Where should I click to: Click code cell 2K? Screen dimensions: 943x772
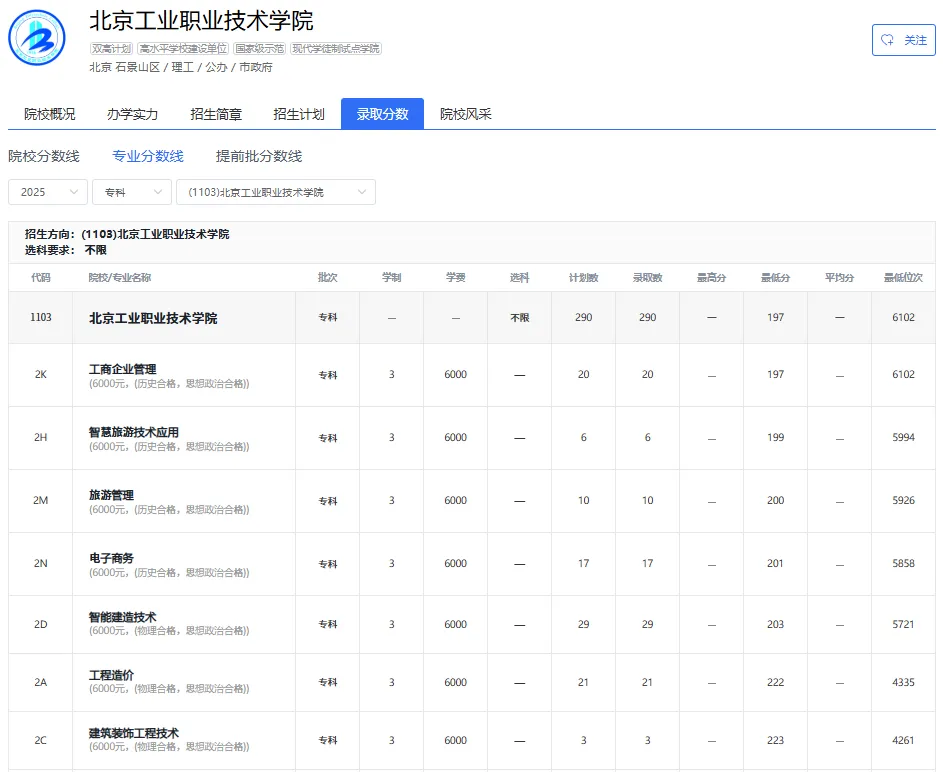click(40, 375)
